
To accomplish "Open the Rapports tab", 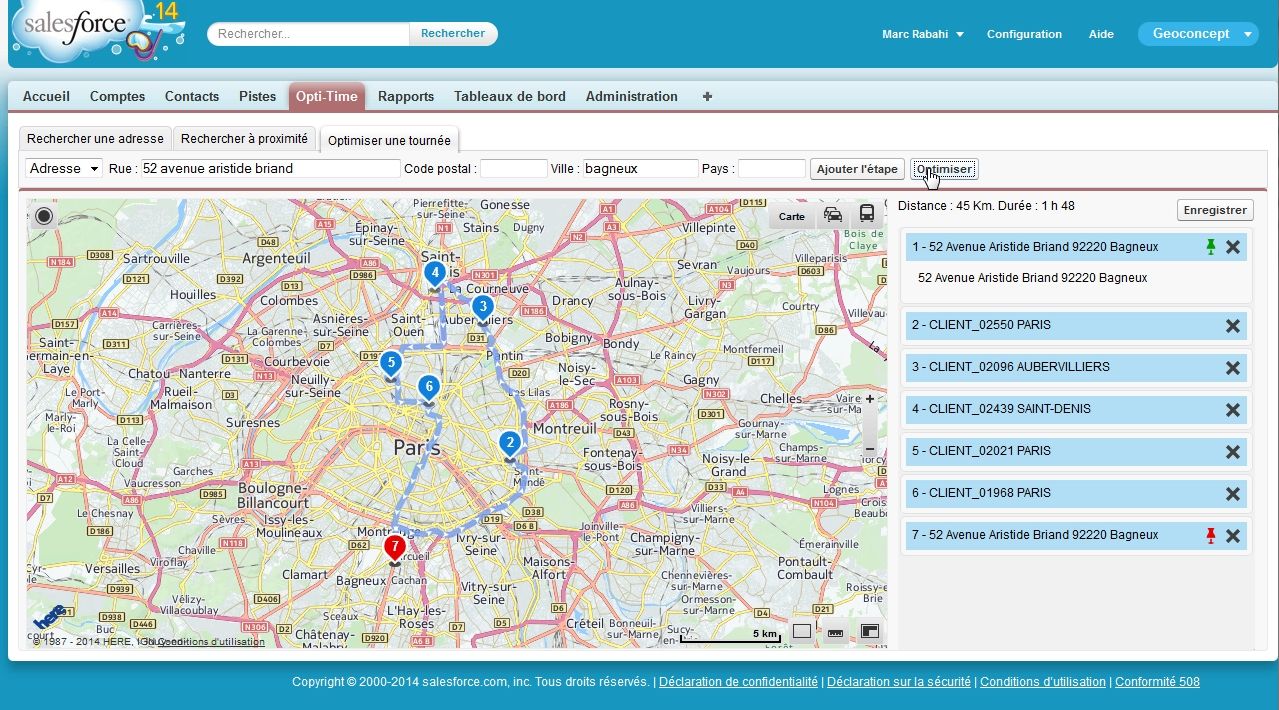I will pos(406,97).
